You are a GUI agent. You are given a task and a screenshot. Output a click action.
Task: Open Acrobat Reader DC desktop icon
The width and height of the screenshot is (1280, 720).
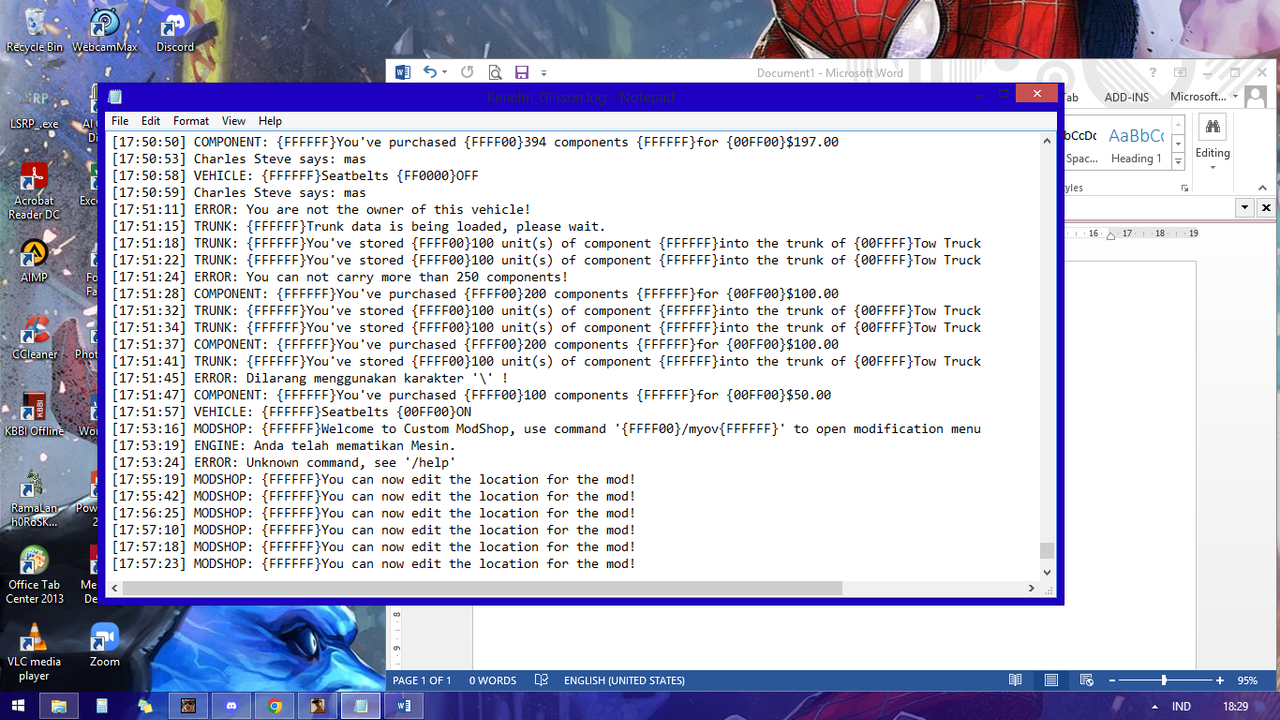[34, 192]
